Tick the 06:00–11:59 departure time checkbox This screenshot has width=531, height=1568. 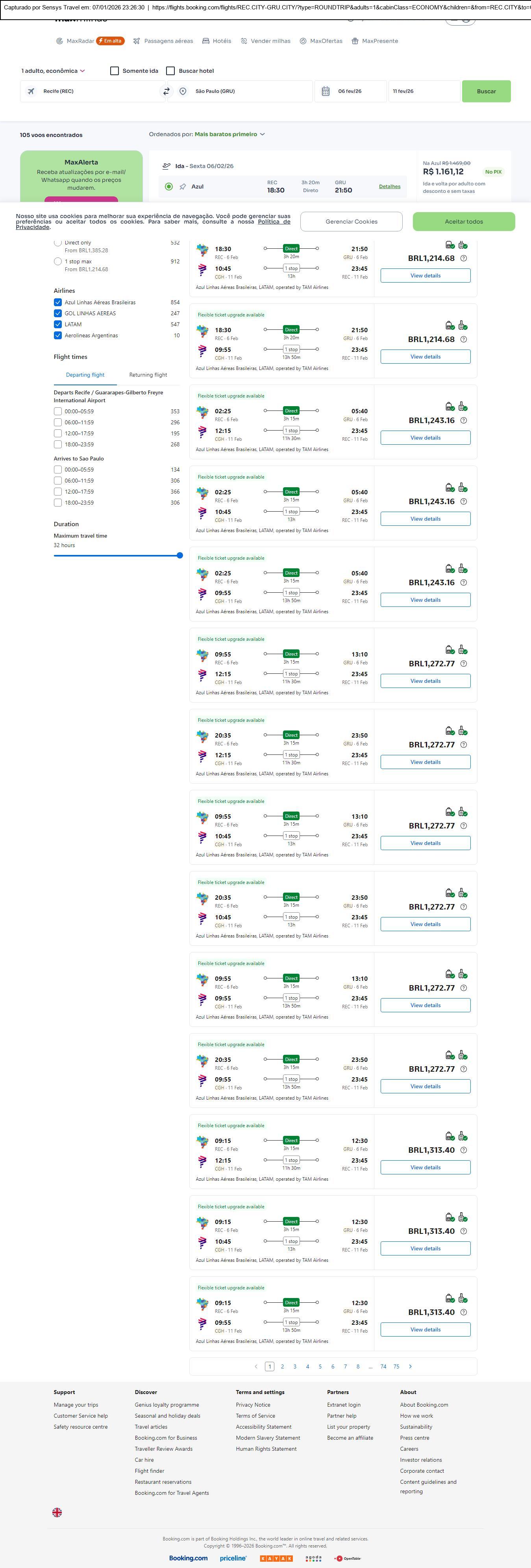[58, 422]
